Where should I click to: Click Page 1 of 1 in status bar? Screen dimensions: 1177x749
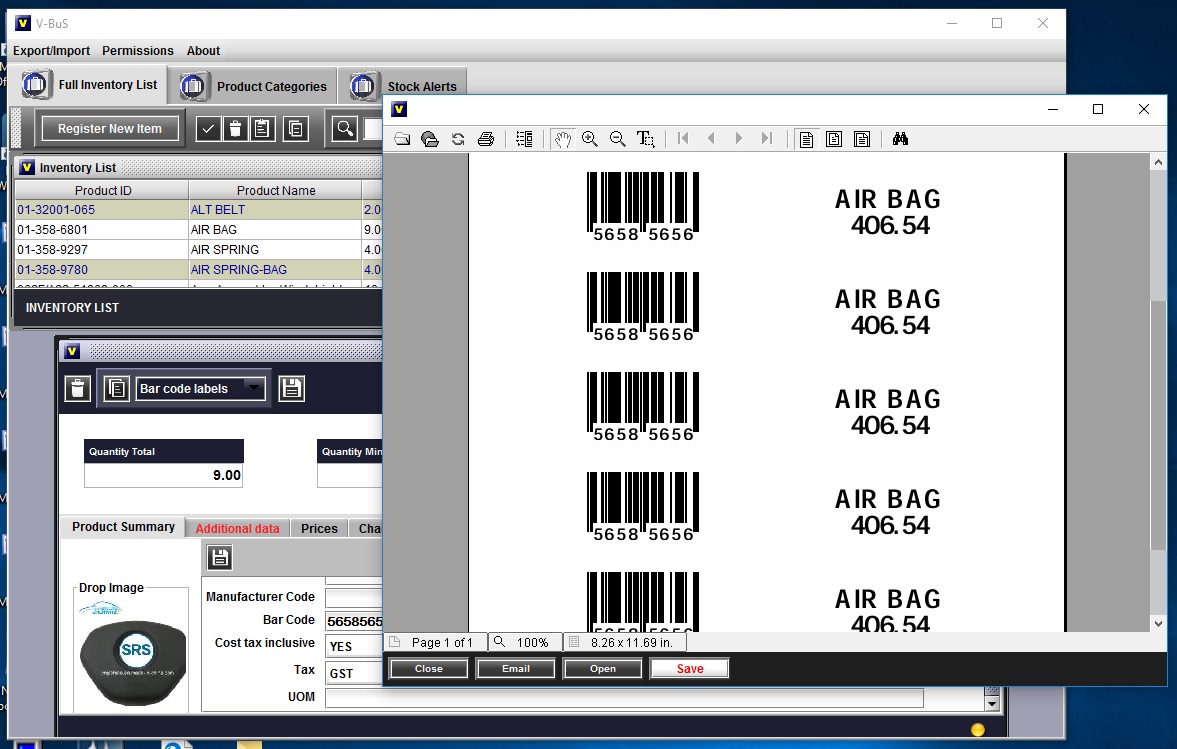(442, 642)
